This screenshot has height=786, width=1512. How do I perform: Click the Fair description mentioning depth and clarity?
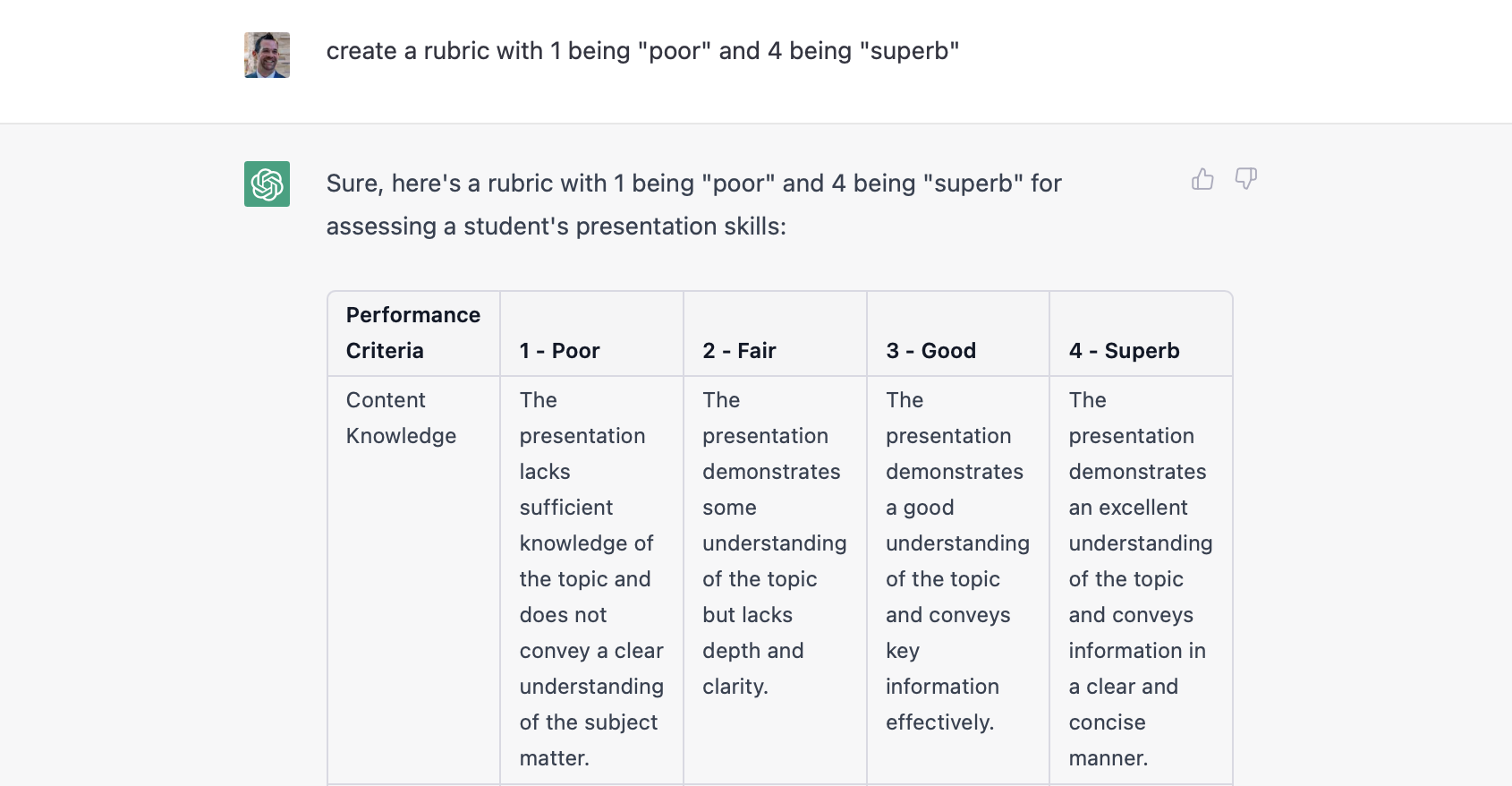pyautogui.click(x=774, y=543)
